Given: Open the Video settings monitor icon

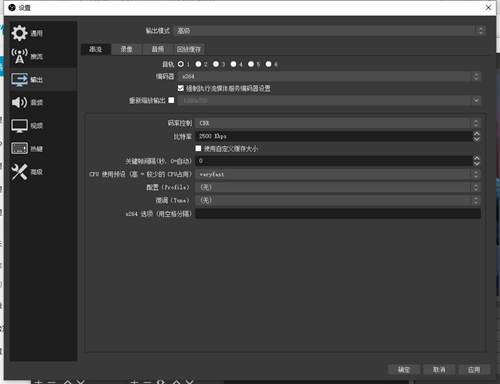Looking at the screenshot, I should (19, 126).
